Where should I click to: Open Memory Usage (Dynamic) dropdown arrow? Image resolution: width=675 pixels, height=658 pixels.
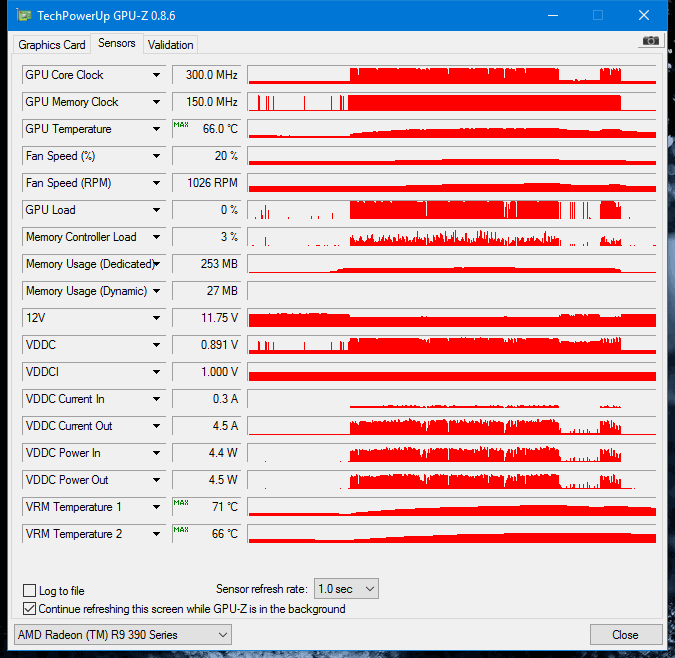pyautogui.click(x=156, y=291)
